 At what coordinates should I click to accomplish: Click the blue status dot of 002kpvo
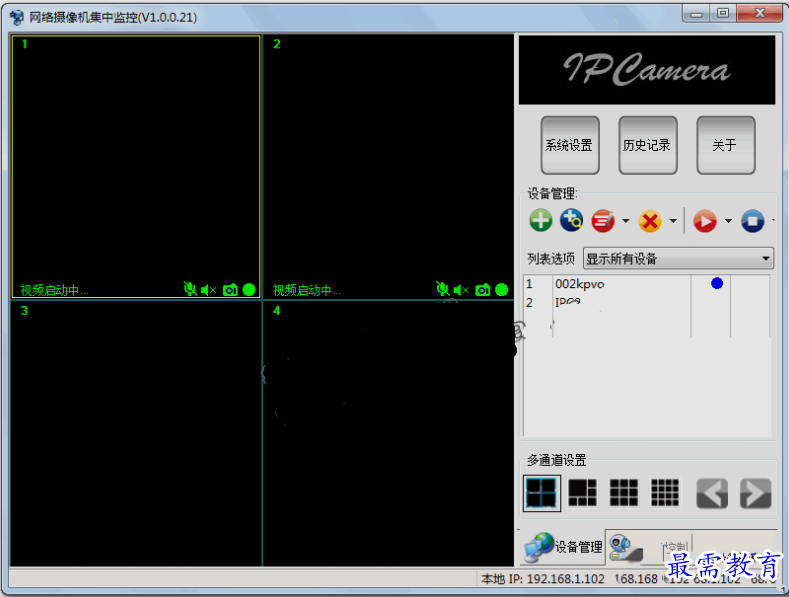point(717,283)
